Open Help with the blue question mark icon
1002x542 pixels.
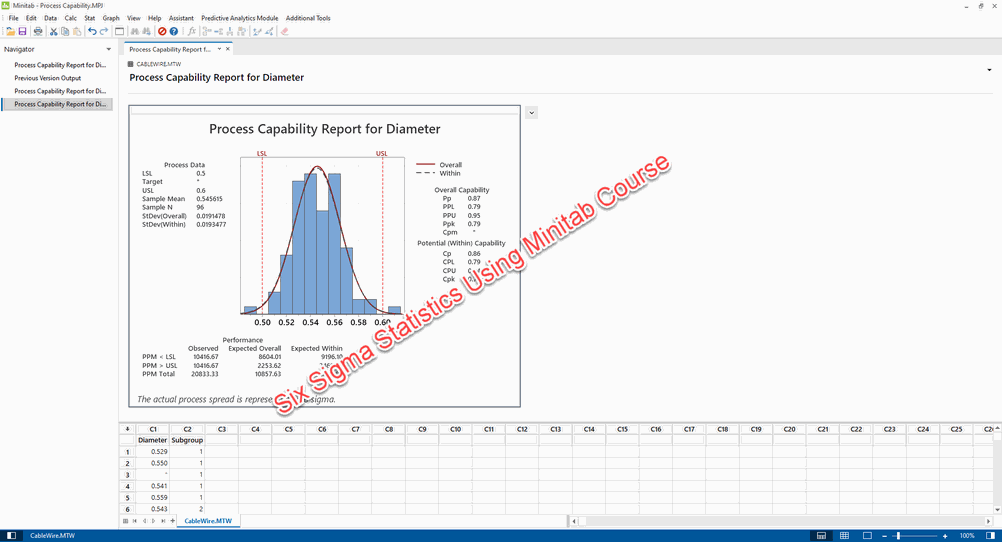click(174, 31)
